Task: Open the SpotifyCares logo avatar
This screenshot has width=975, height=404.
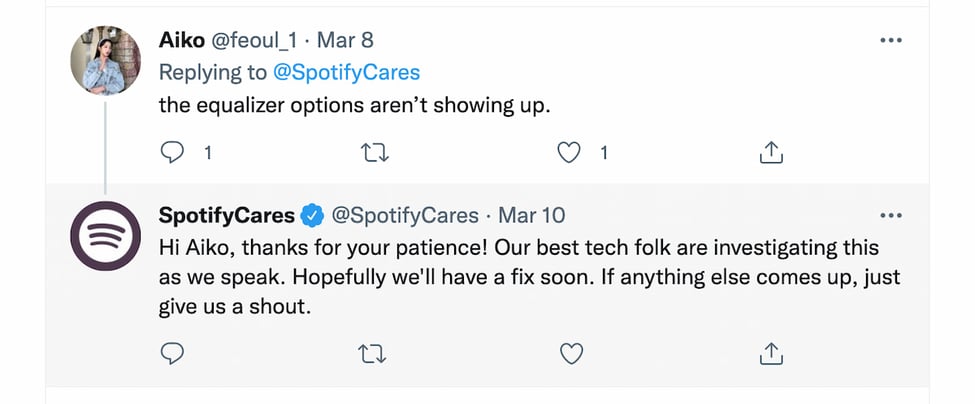Action: coord(105,236)
